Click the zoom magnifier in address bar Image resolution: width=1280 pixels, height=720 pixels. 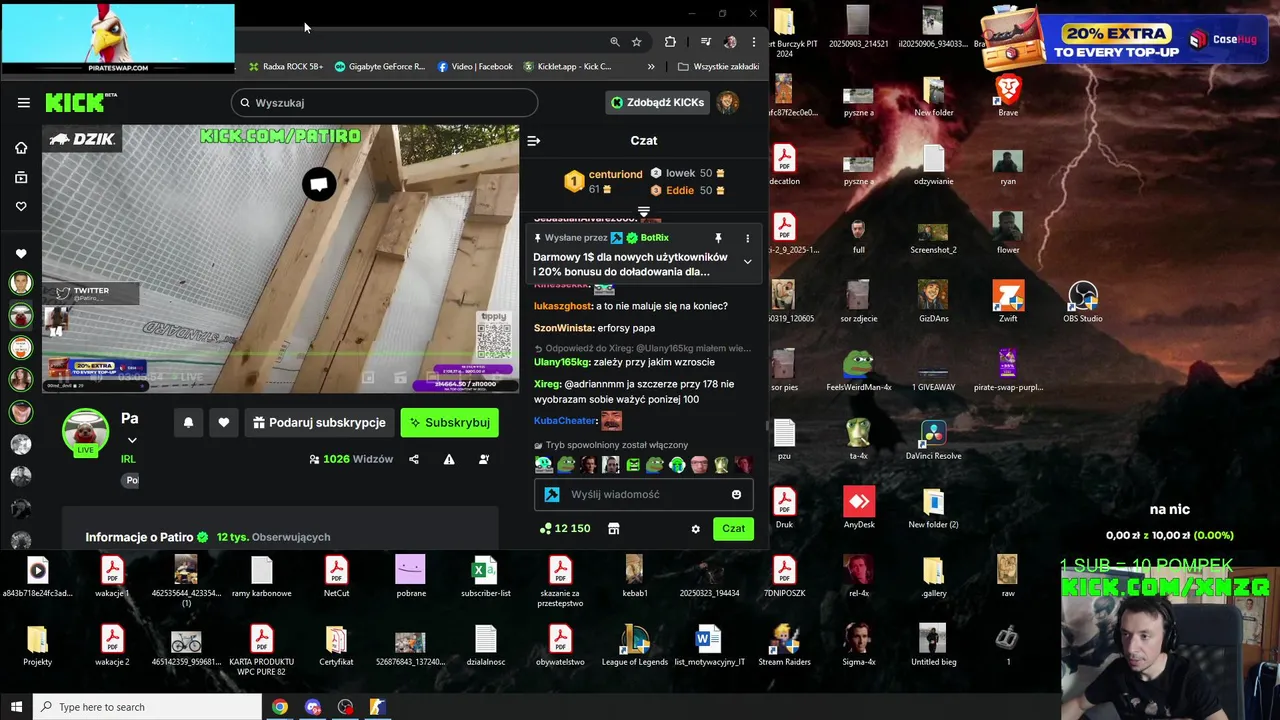614,42
